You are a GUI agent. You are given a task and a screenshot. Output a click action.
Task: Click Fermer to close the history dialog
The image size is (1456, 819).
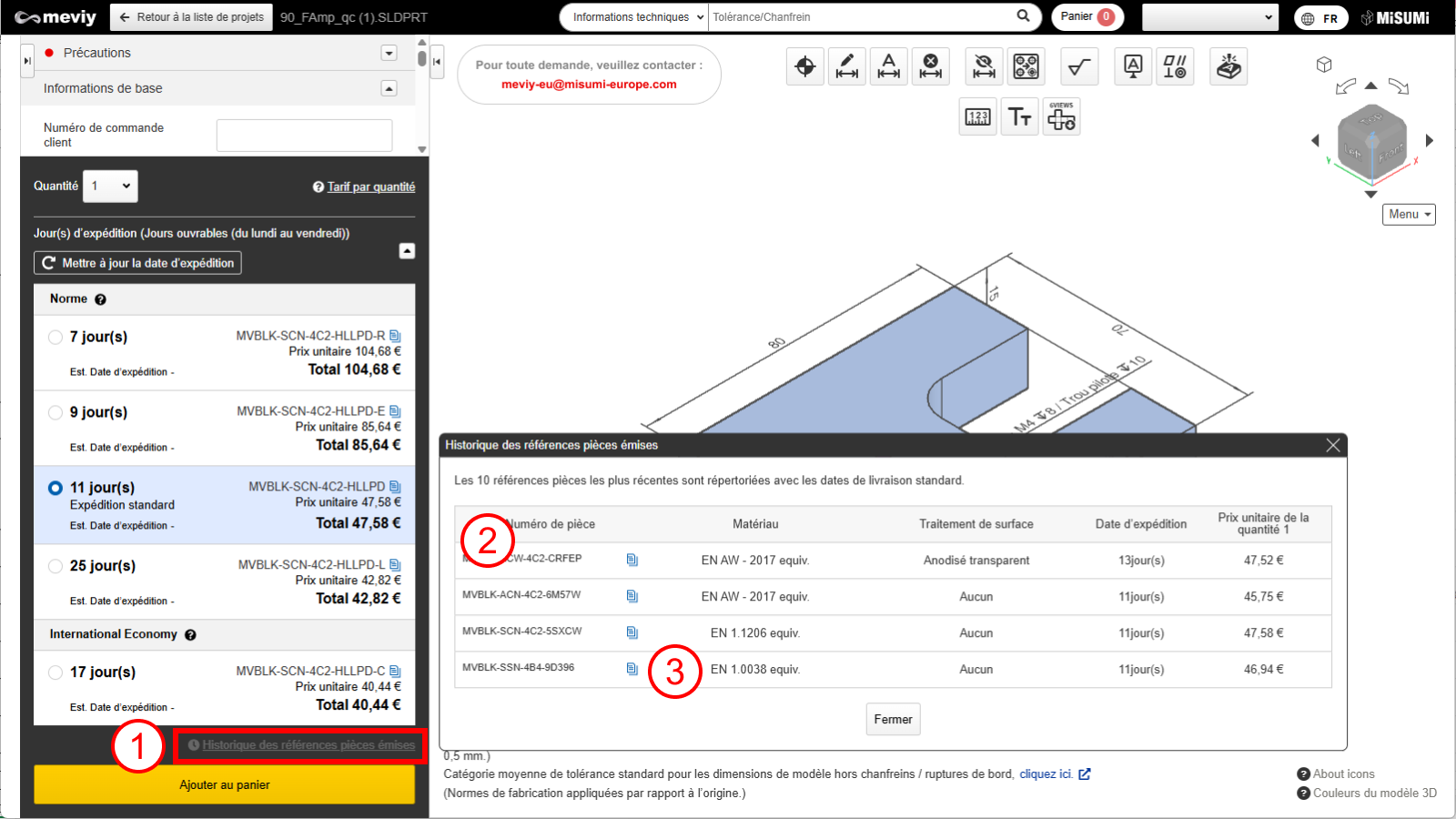point(893,719)
